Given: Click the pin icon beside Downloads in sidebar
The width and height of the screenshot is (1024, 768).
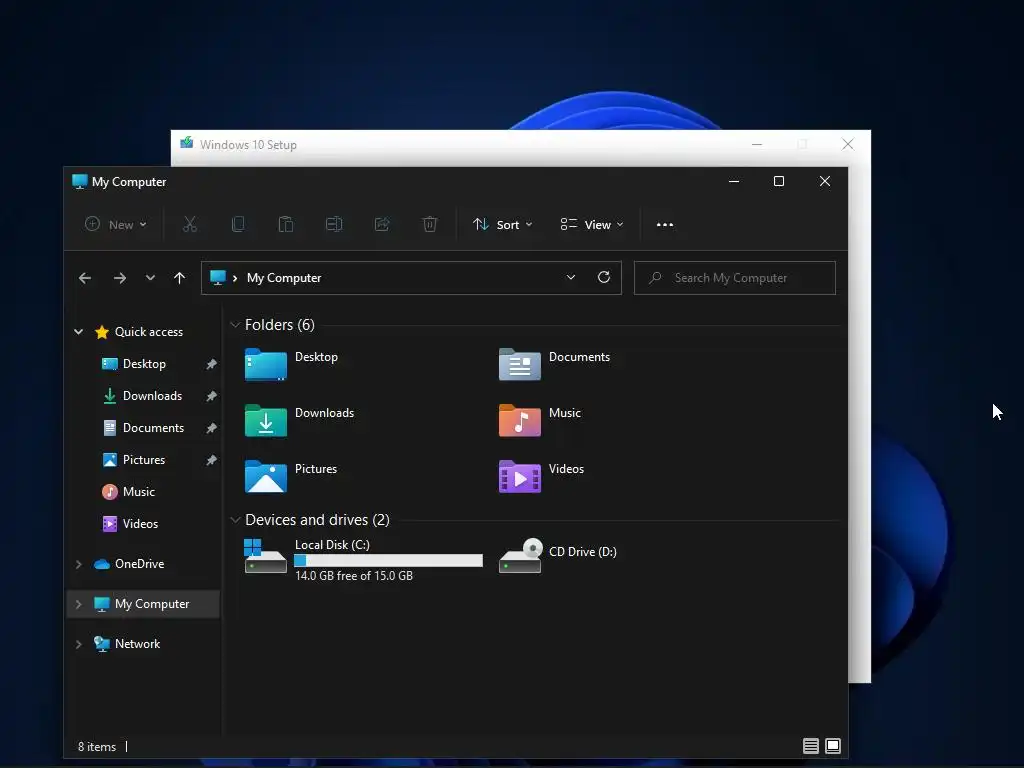Looking at the screenshot, I should tap(212, 396).
